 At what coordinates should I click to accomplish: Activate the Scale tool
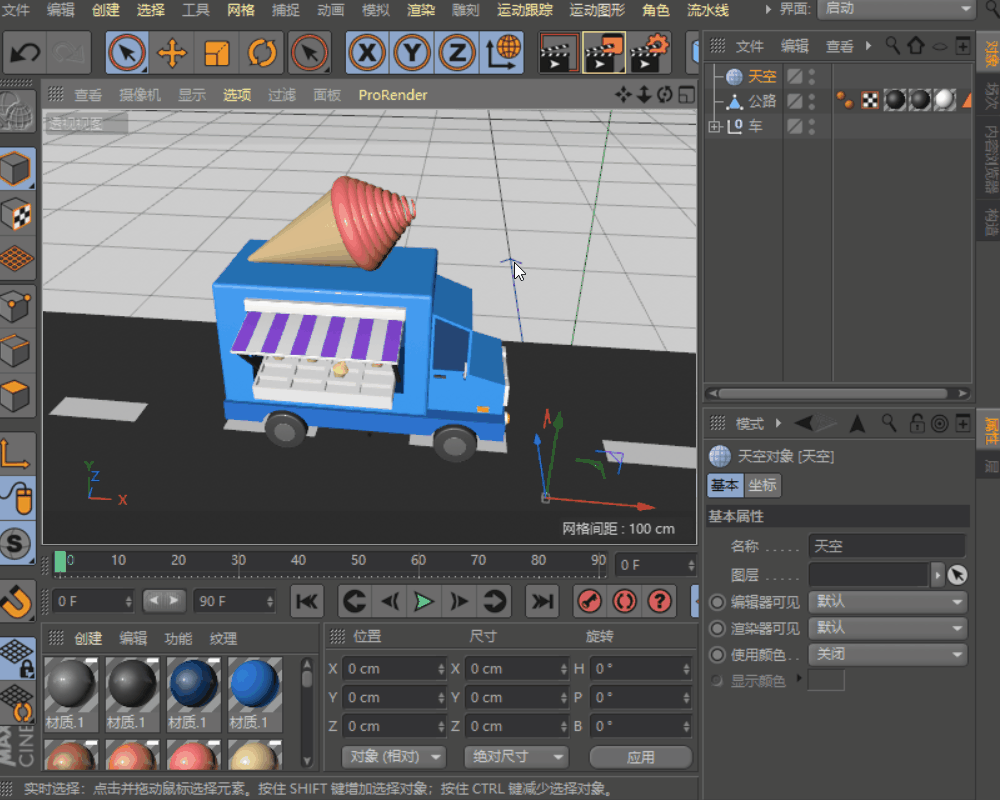pyautogui.click(x=217, y=53)
